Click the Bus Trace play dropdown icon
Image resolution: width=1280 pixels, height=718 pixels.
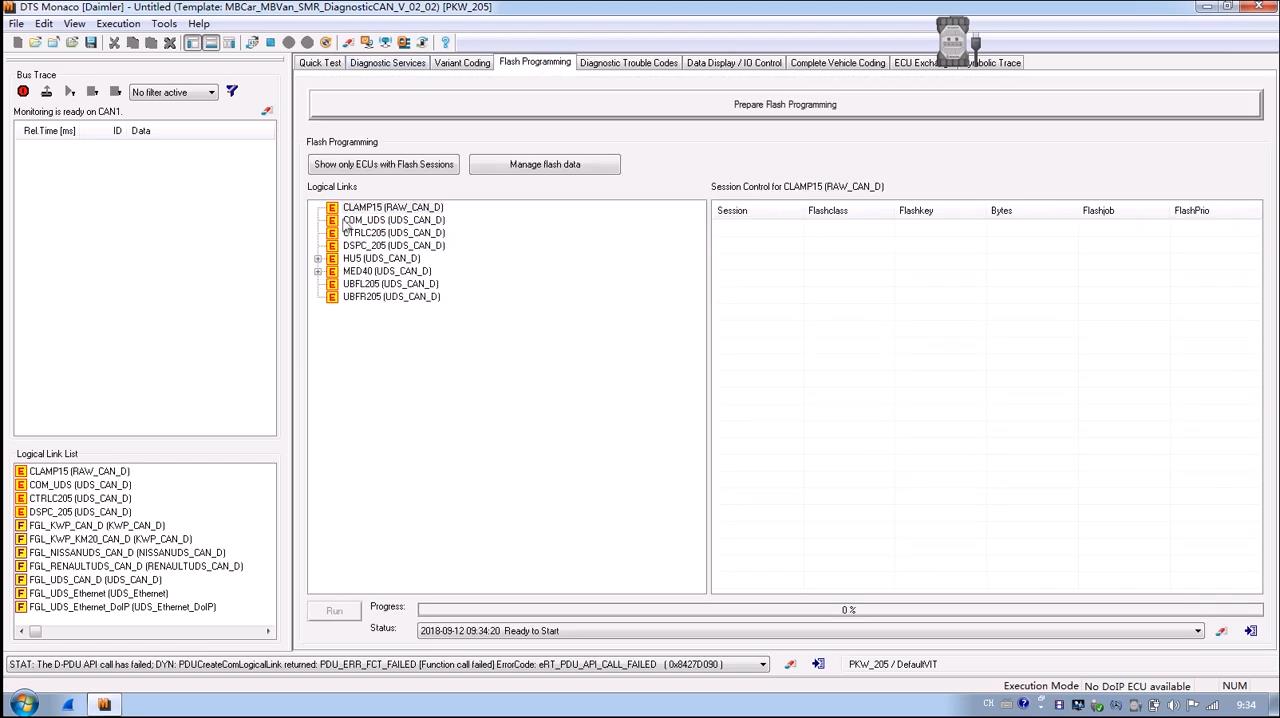pos(70,92)
